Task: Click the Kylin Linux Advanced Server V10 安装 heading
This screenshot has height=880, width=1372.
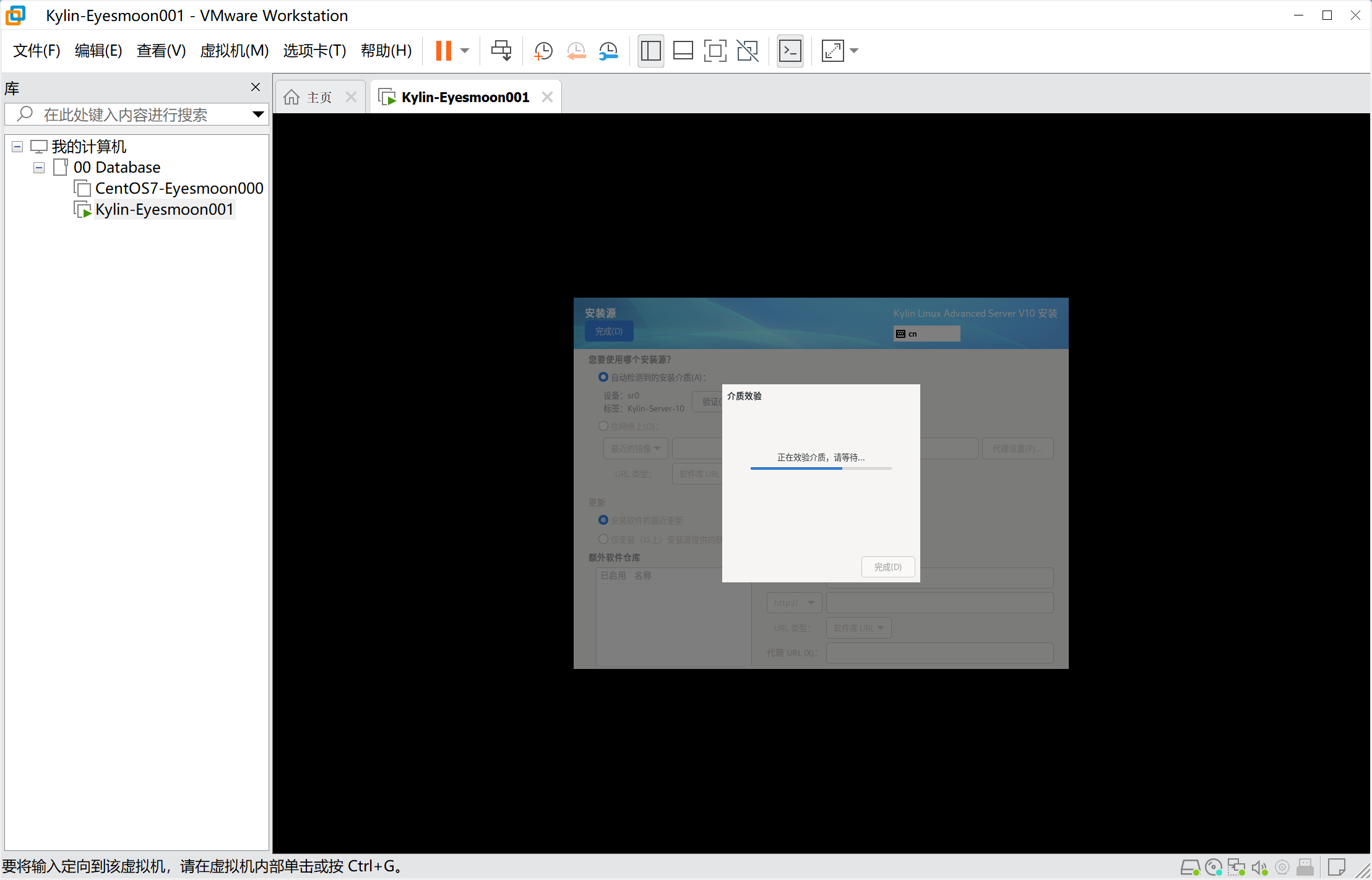Action: 975,313
